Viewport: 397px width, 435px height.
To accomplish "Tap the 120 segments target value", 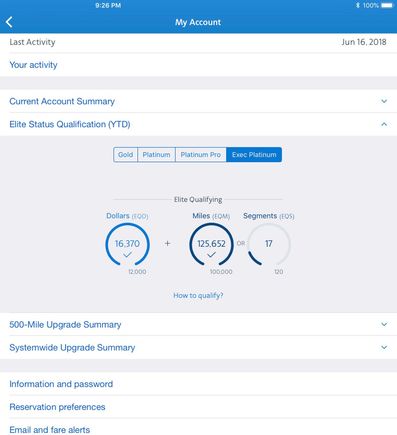I will pos(279,272).
